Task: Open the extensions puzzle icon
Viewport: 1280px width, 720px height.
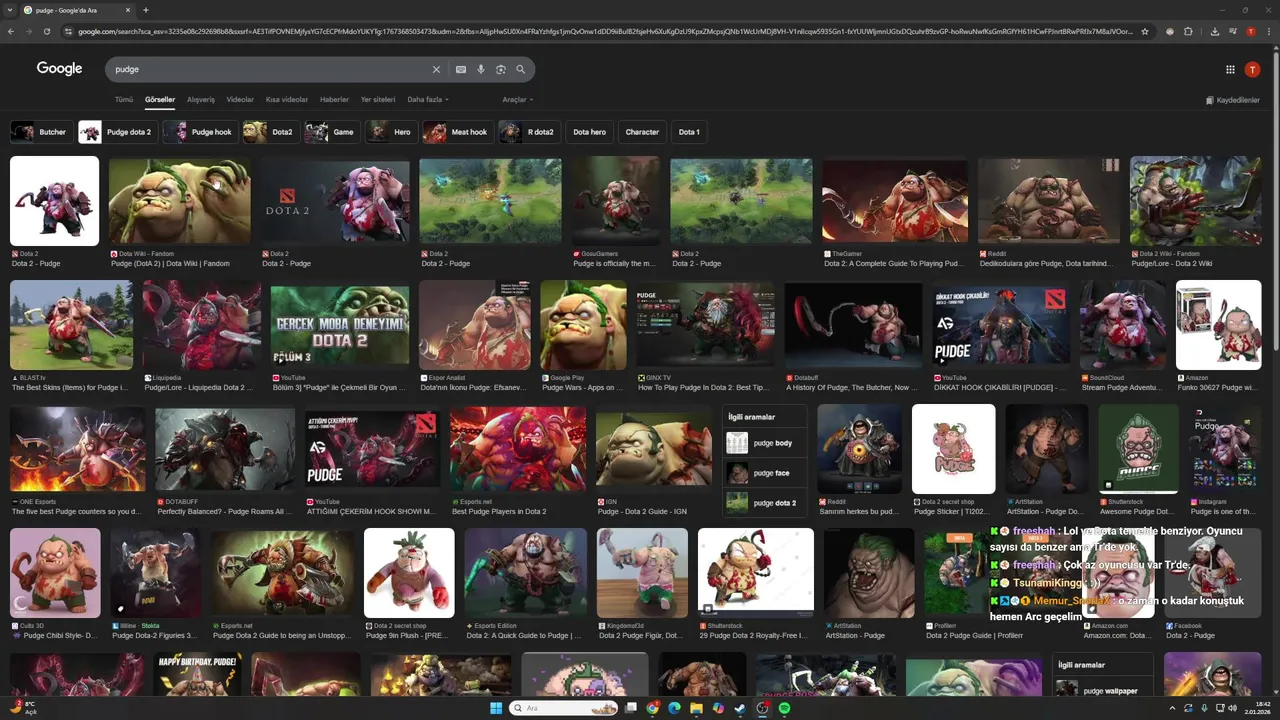Action: click(1188, 31)
